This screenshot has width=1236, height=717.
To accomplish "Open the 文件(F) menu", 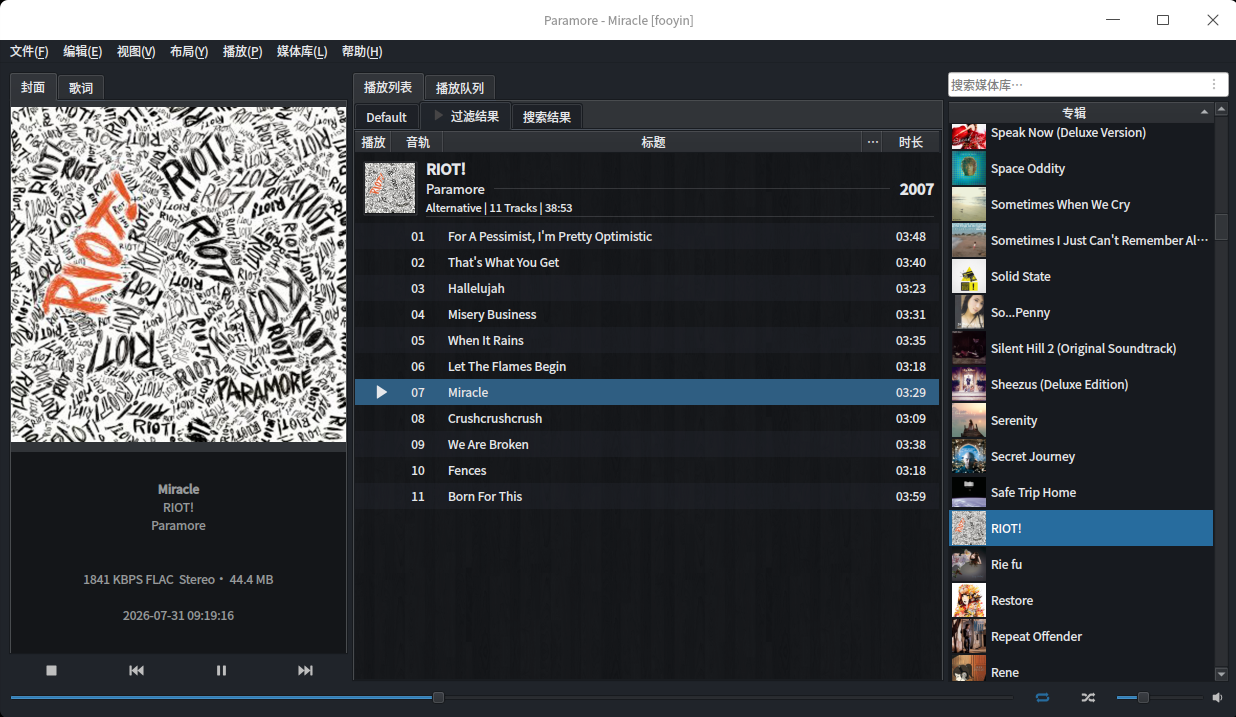I will click(x=29, y=52).
